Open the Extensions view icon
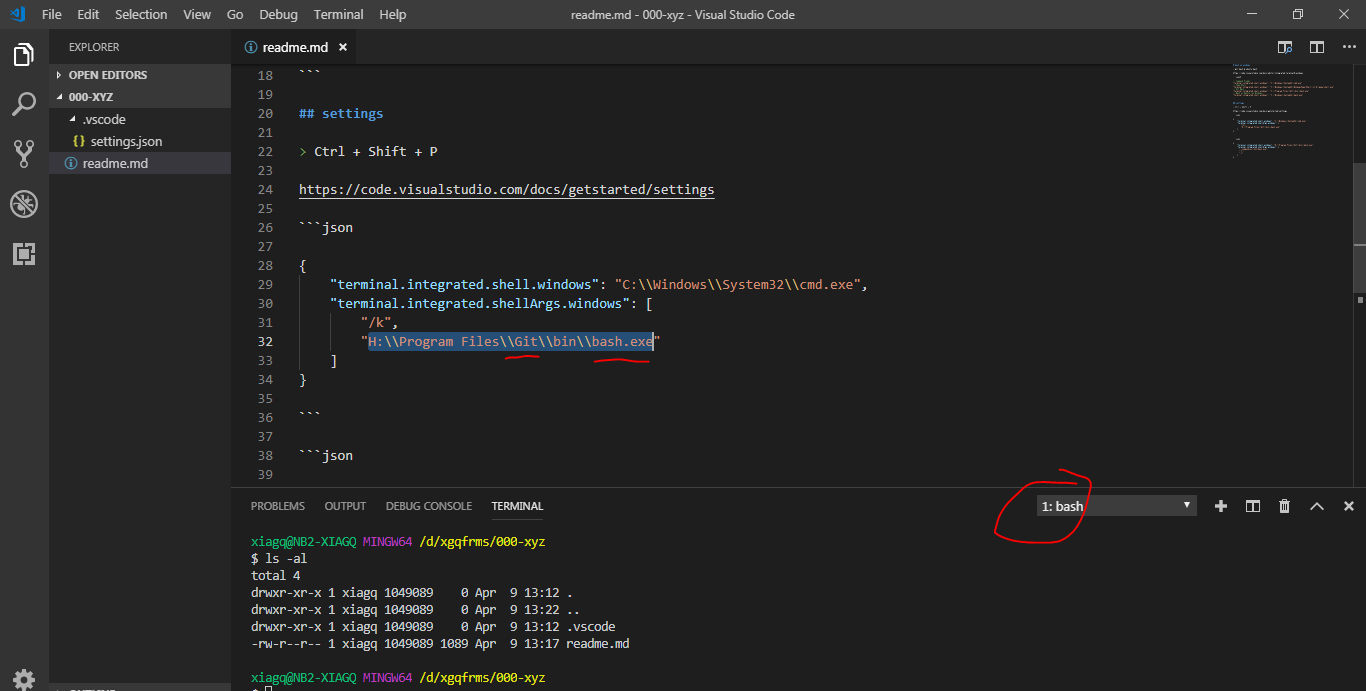Image resolution: width=1366 pixels, height=691 pixels. point(24,254)
